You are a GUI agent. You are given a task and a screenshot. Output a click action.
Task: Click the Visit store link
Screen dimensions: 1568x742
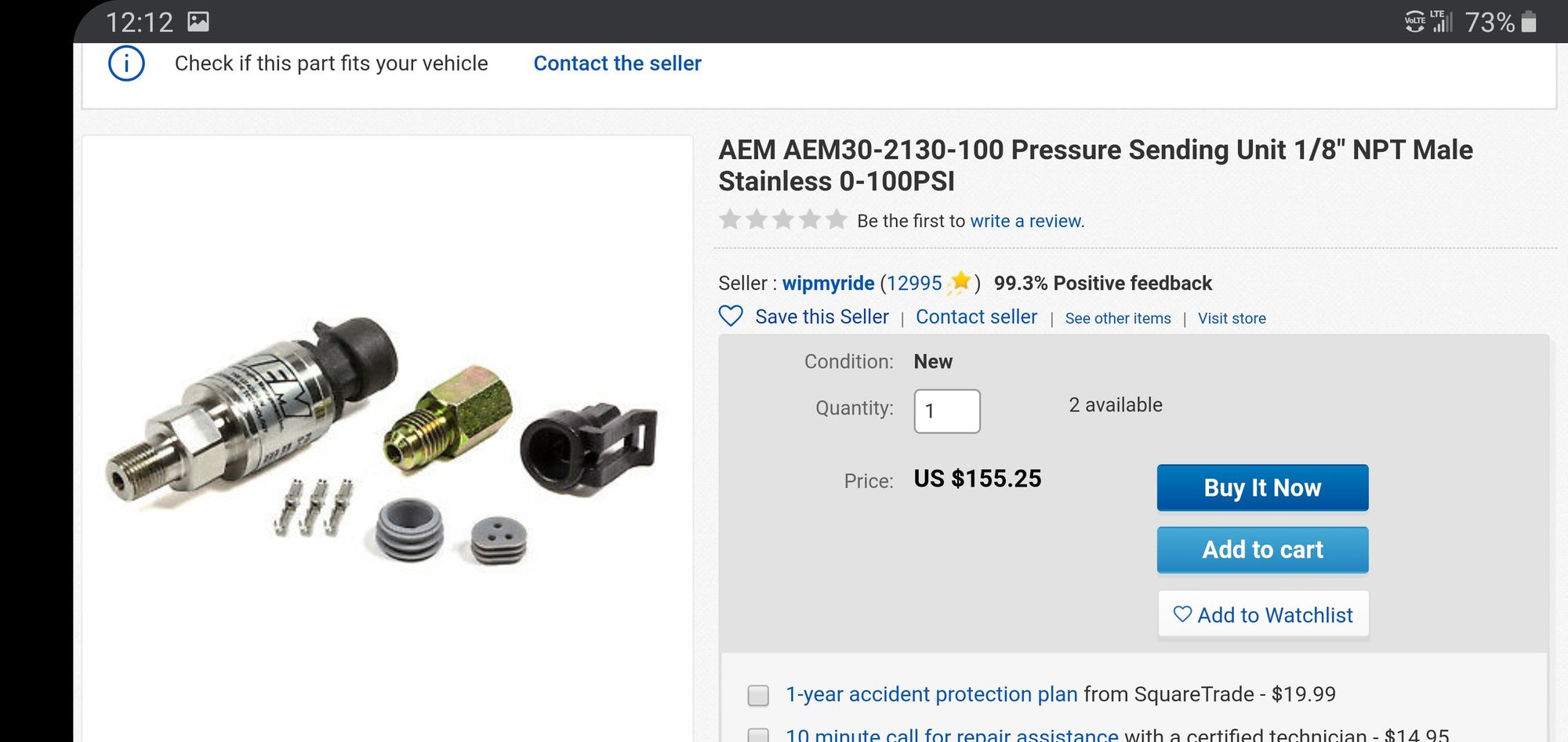point(1232,318)
